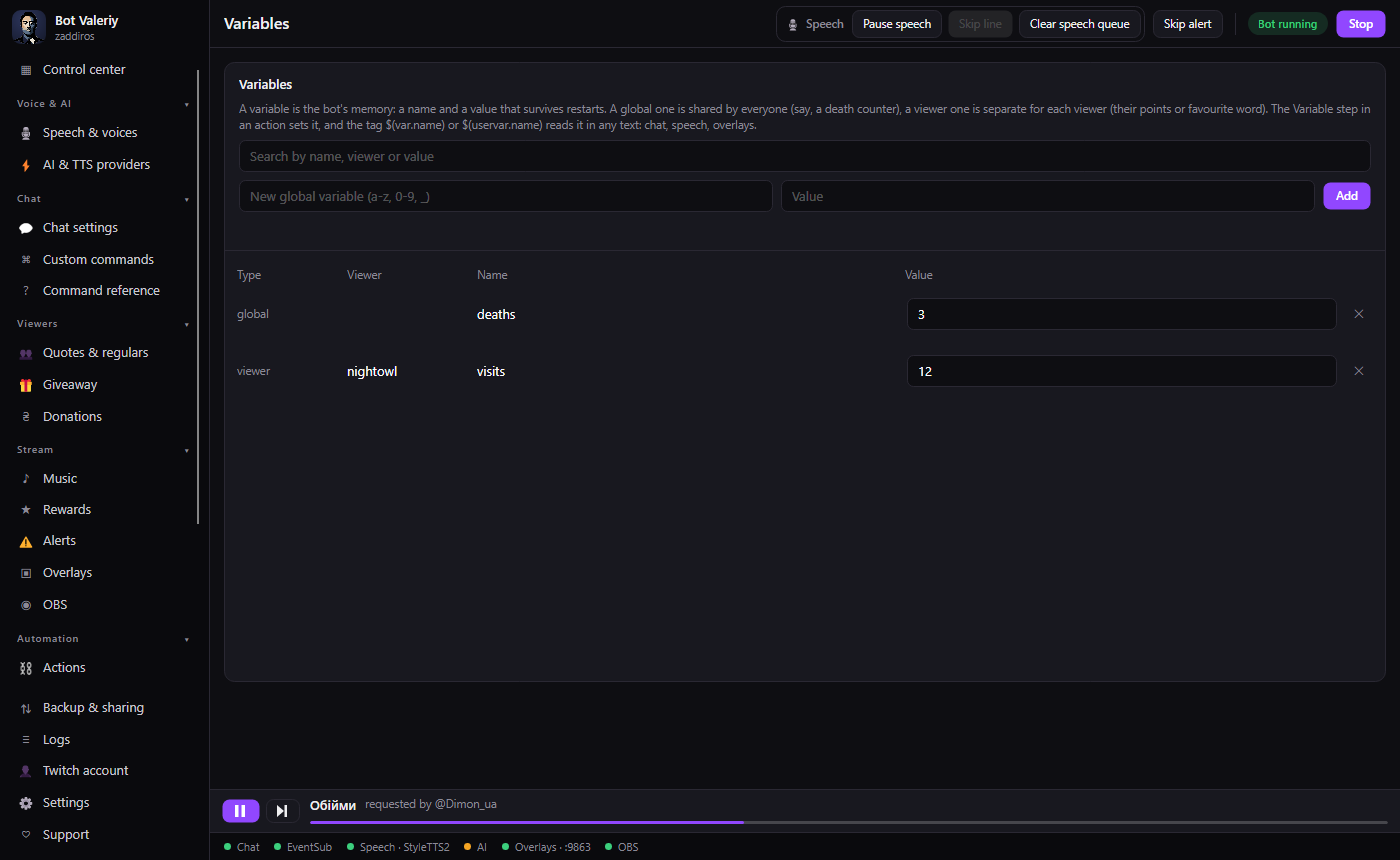The height and width of the screenshot is (860, 1400).
Task: Add the new global variable
Action: point(1347,196)
